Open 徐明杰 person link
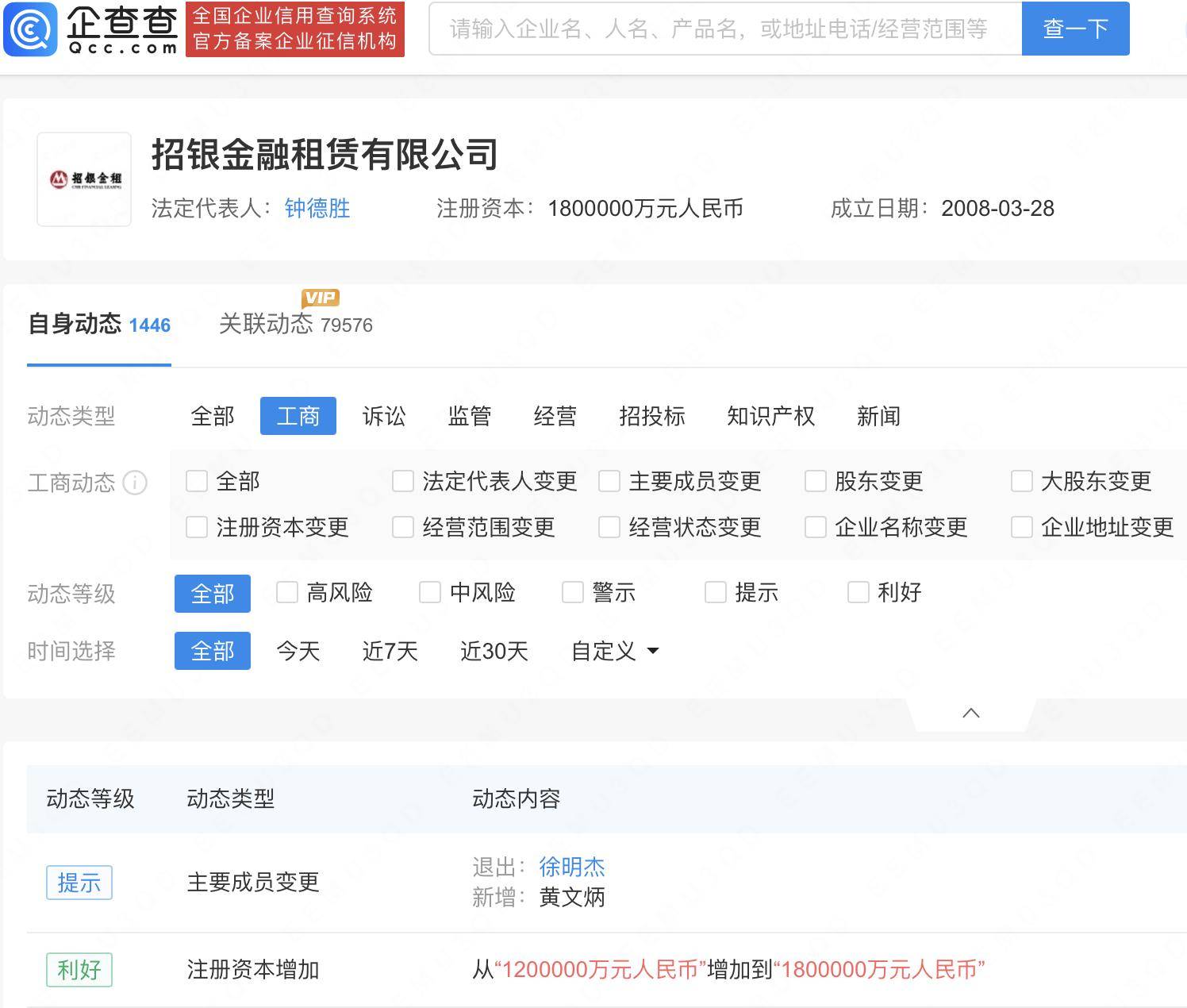1187x1008 pixels. 572,867
